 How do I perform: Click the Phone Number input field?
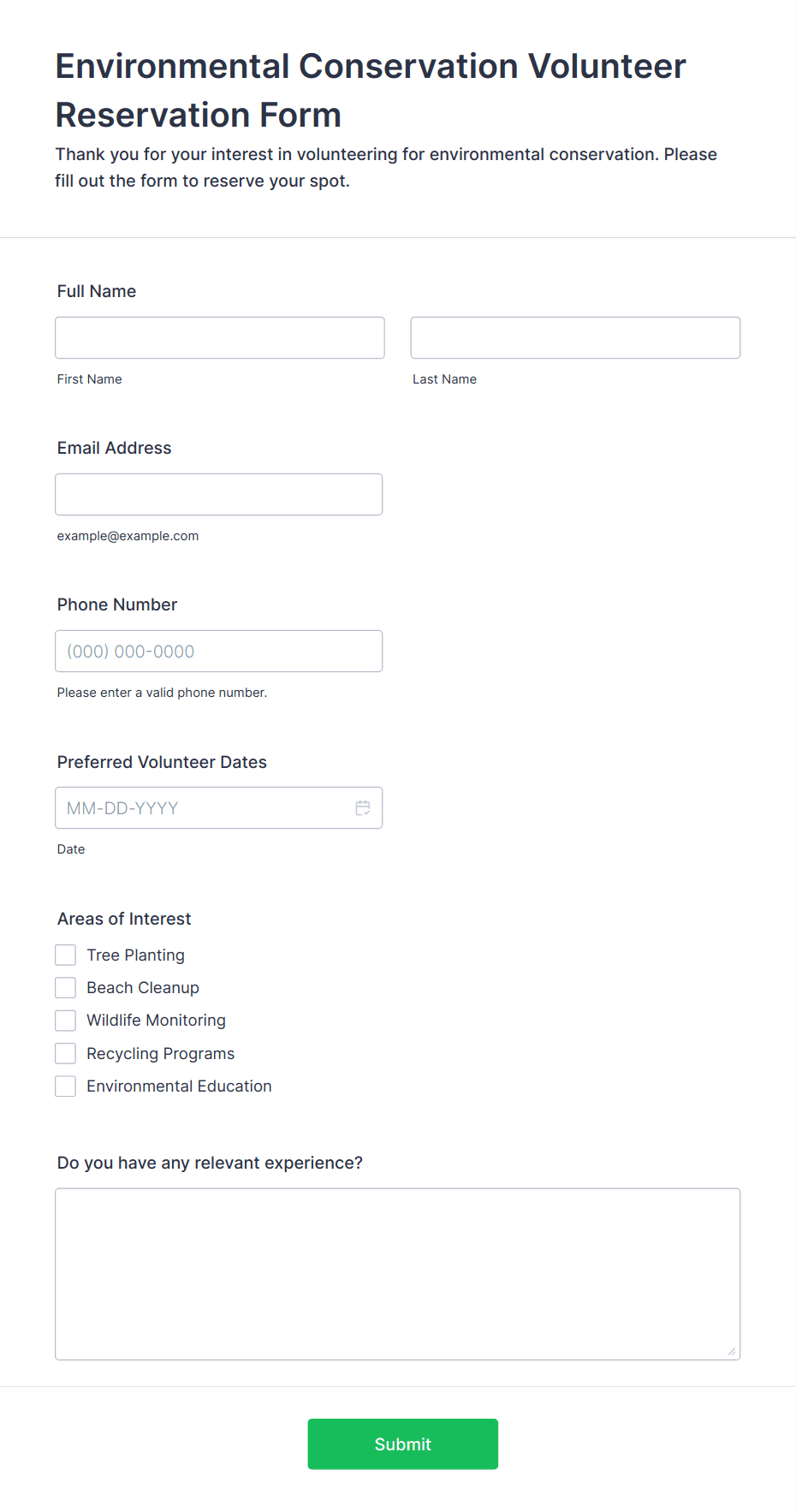[219, 651]
